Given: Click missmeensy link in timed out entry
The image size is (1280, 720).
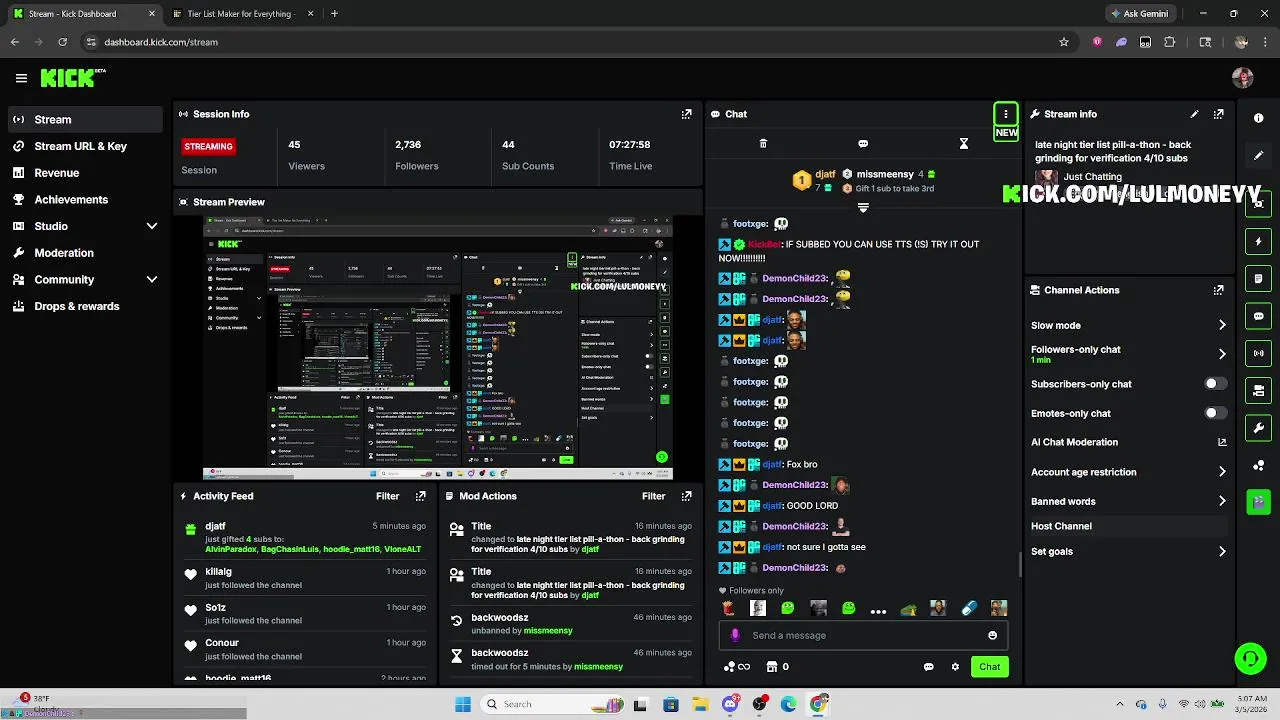Looking at the screenshot, I should 598,667.
